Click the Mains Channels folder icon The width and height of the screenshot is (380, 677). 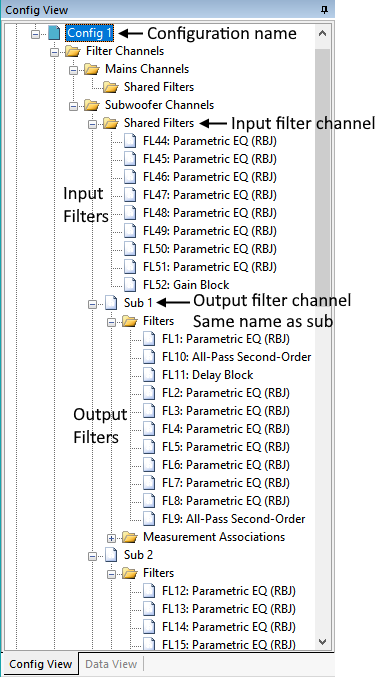92,69
